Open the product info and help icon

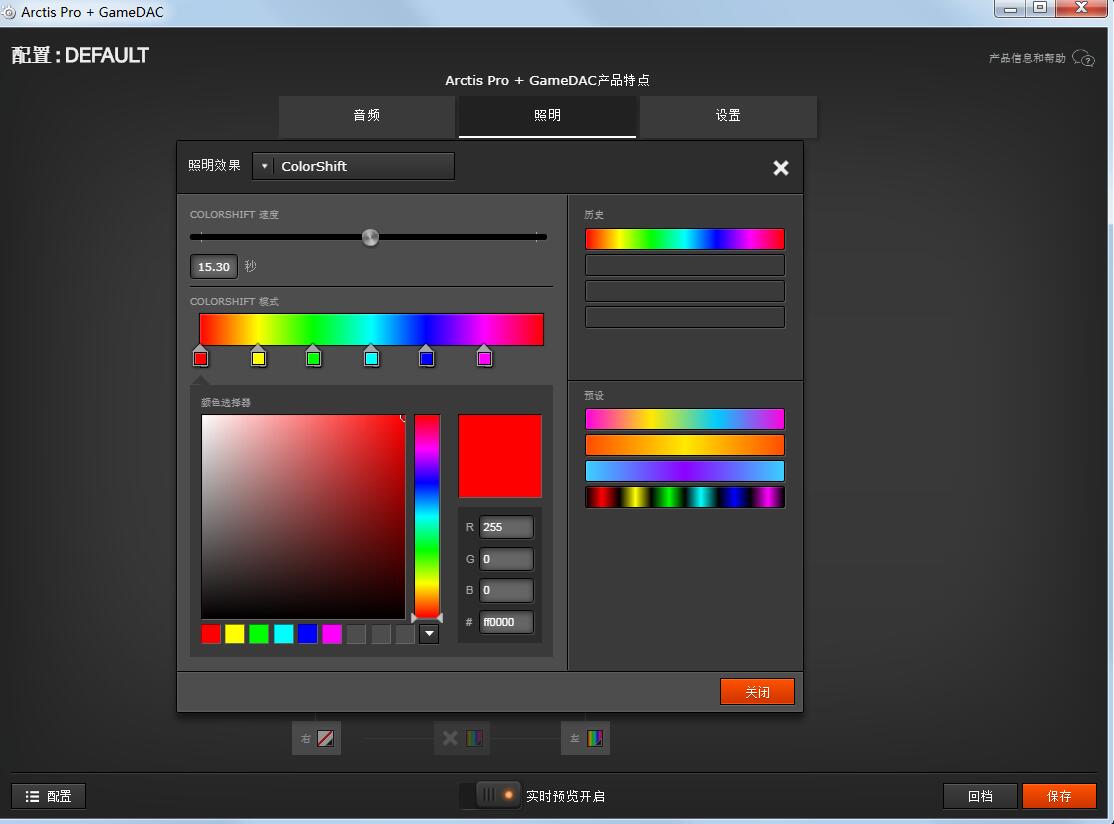point(1083,58)
